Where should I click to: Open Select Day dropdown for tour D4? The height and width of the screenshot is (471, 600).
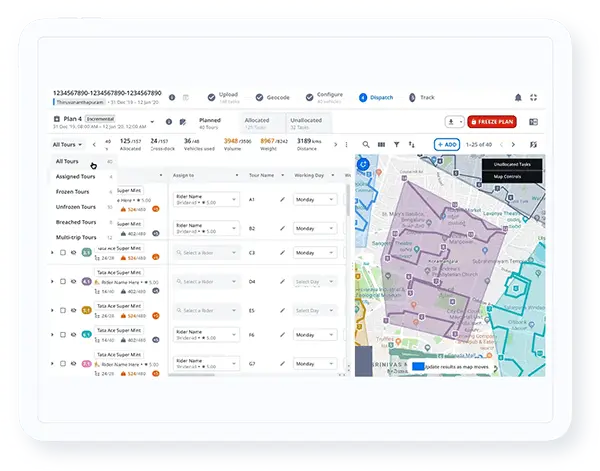315,282
